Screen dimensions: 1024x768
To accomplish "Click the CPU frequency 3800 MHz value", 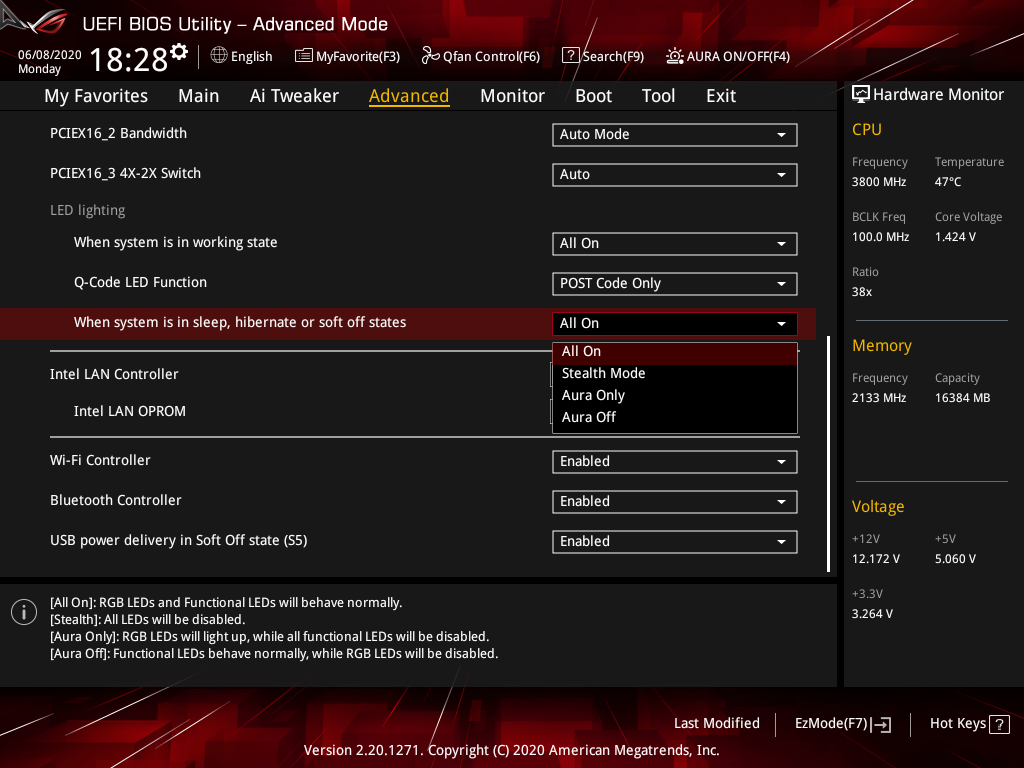I will 879,182.
